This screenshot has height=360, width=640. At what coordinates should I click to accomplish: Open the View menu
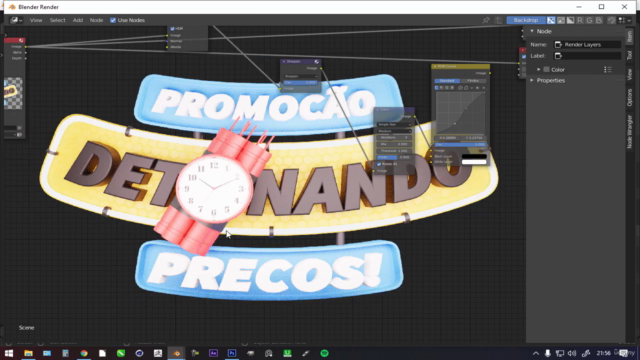[x=36, y=20]
